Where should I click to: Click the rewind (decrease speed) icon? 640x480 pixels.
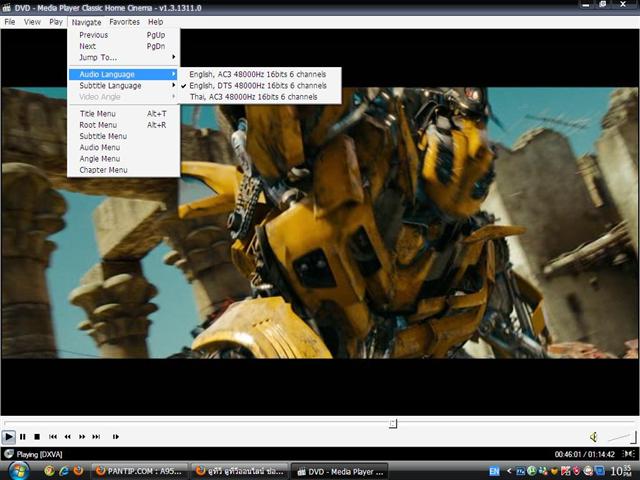[68, 437]
